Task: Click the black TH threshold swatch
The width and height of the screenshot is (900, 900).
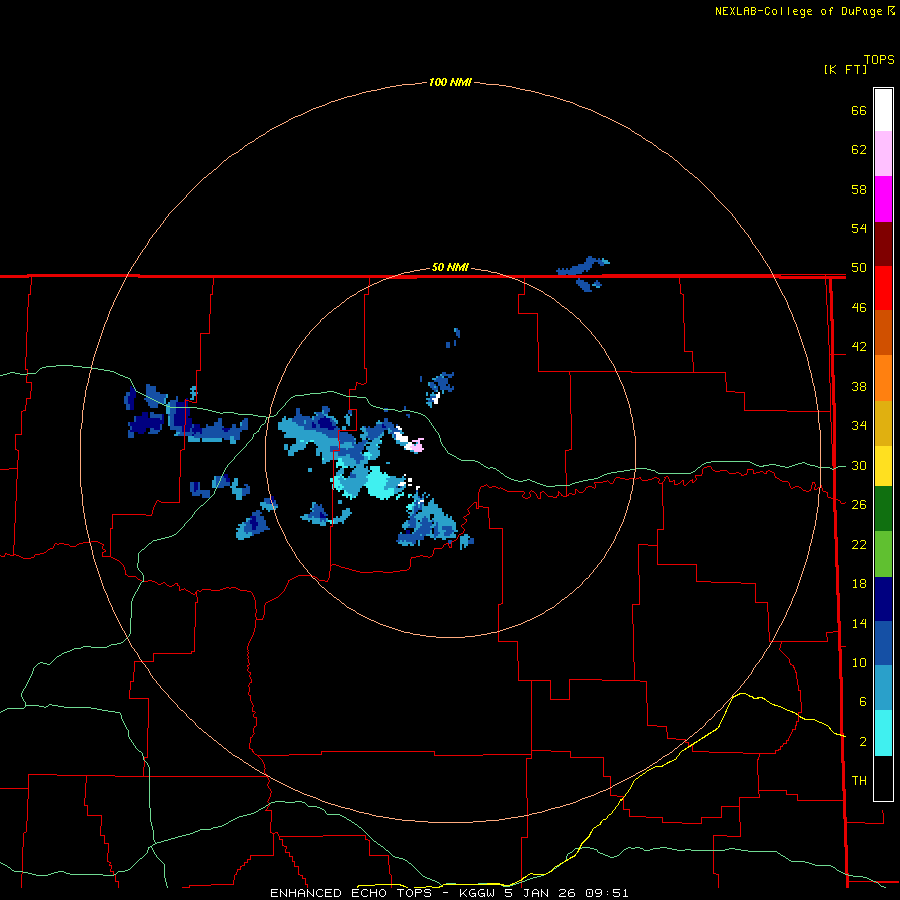Action: pyautogui.click(x=883, y=778)
